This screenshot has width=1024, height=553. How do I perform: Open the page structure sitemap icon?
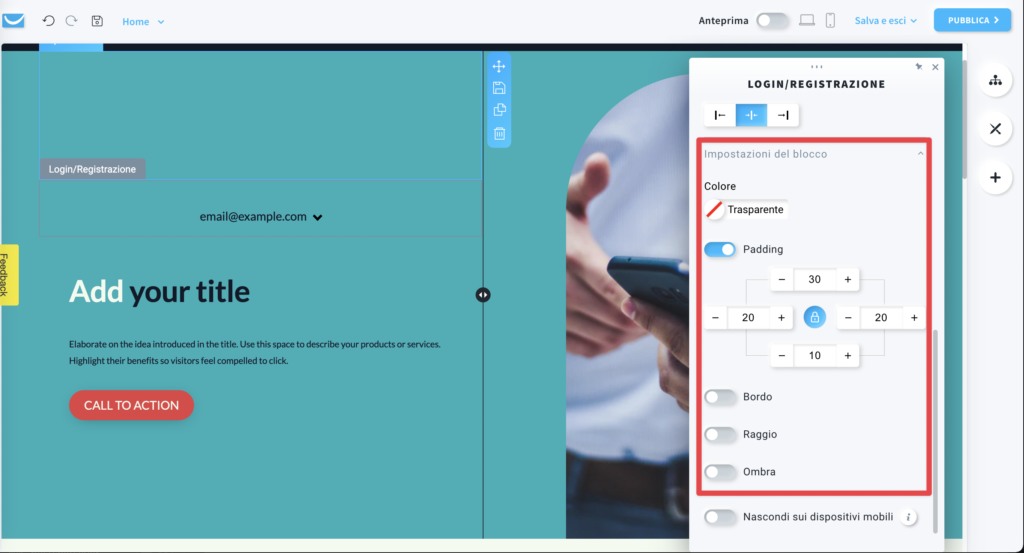tap(995, 80)
